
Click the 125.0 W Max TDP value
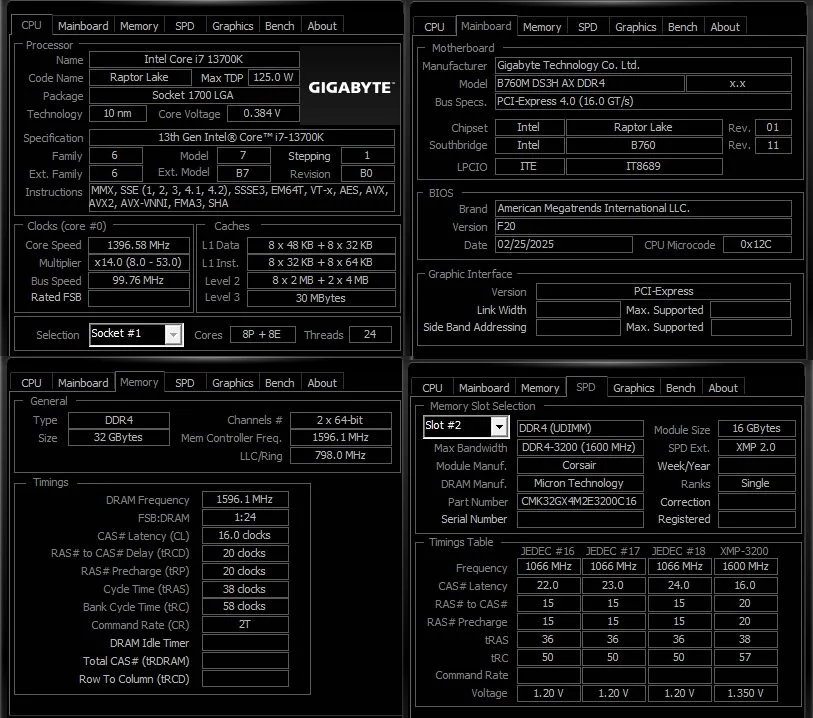(x=273, y=77)
